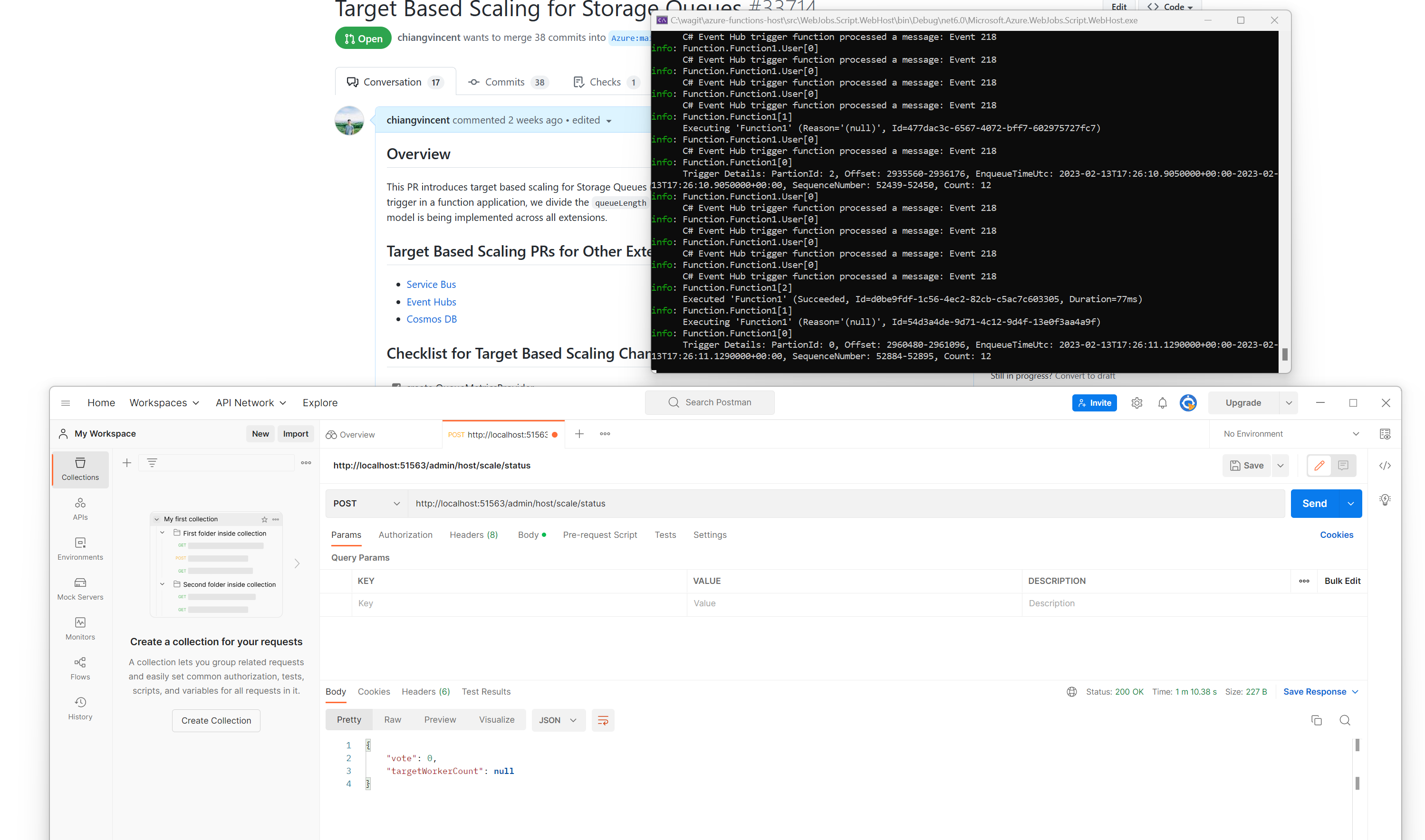Open the Mock Servers sidebar section
The height and width of the screenshot is (840, 1425).
tap(80, 588)
